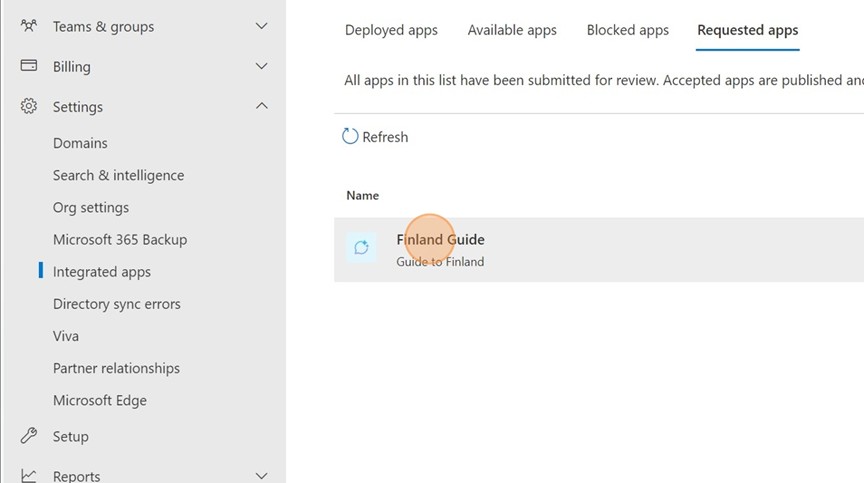Click the Settings gear icon
Viewport: 864px width, 483px height.
29,106
